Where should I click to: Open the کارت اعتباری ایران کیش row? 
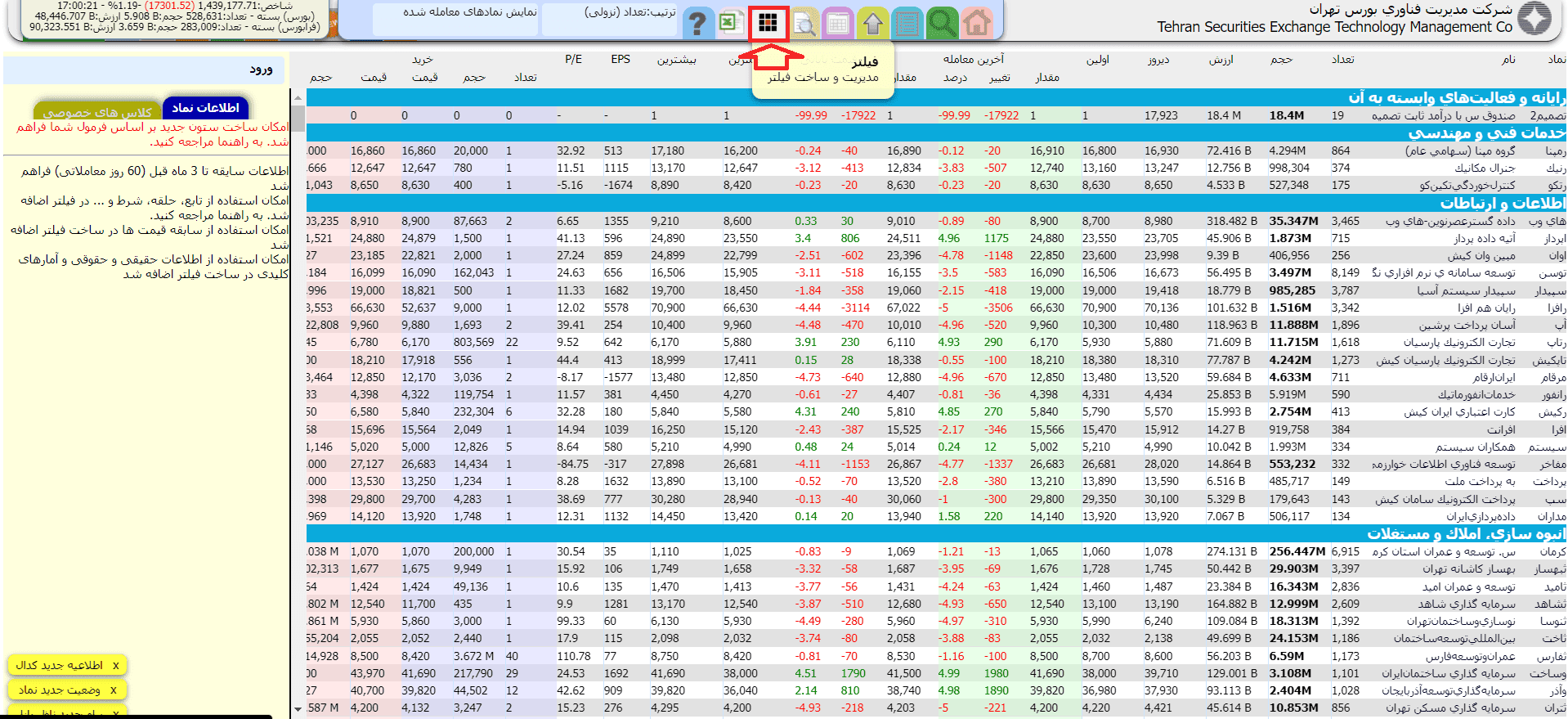click(936, 411)
